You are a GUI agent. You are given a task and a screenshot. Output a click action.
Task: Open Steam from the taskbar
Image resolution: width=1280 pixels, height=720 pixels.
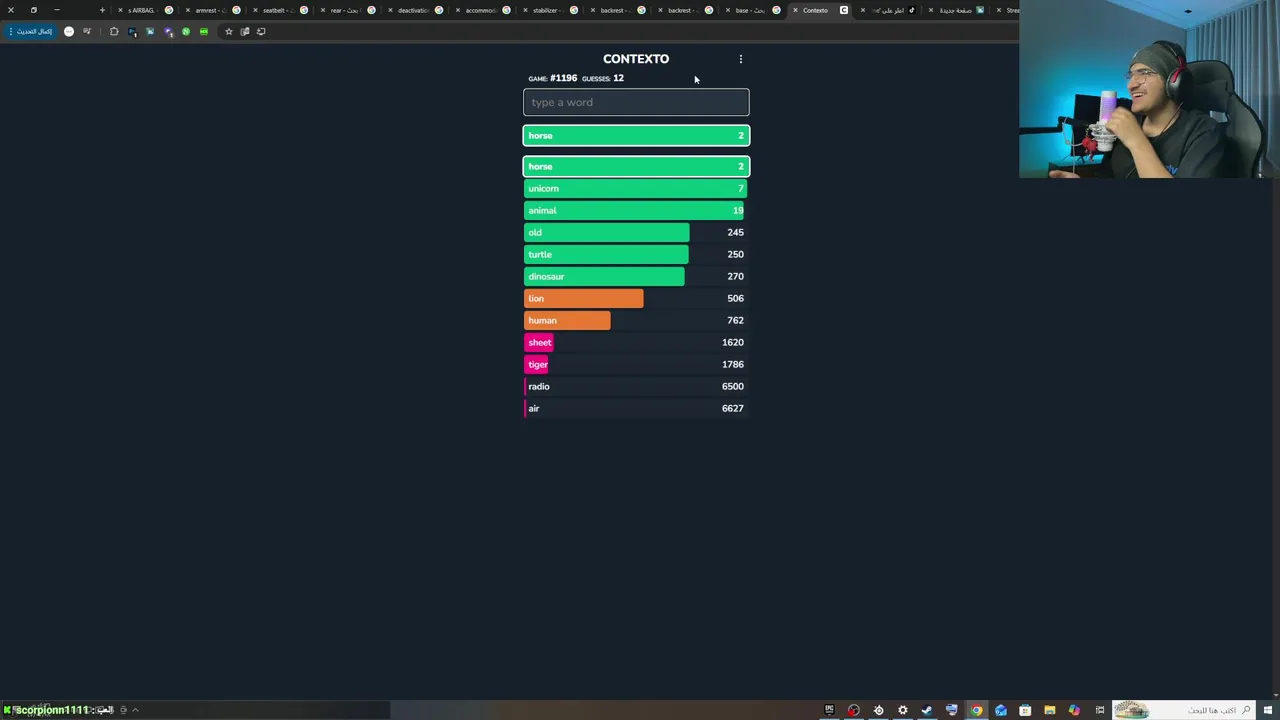tap(927, 710)
